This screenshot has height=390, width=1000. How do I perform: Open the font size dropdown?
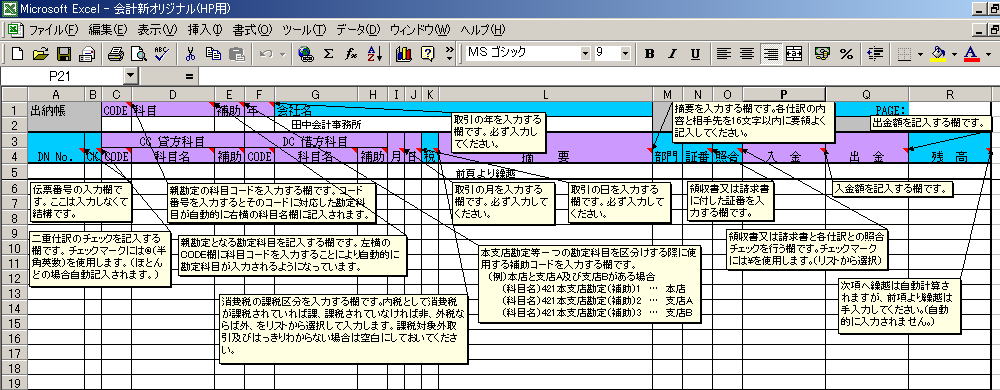click(x=625, y=54)
